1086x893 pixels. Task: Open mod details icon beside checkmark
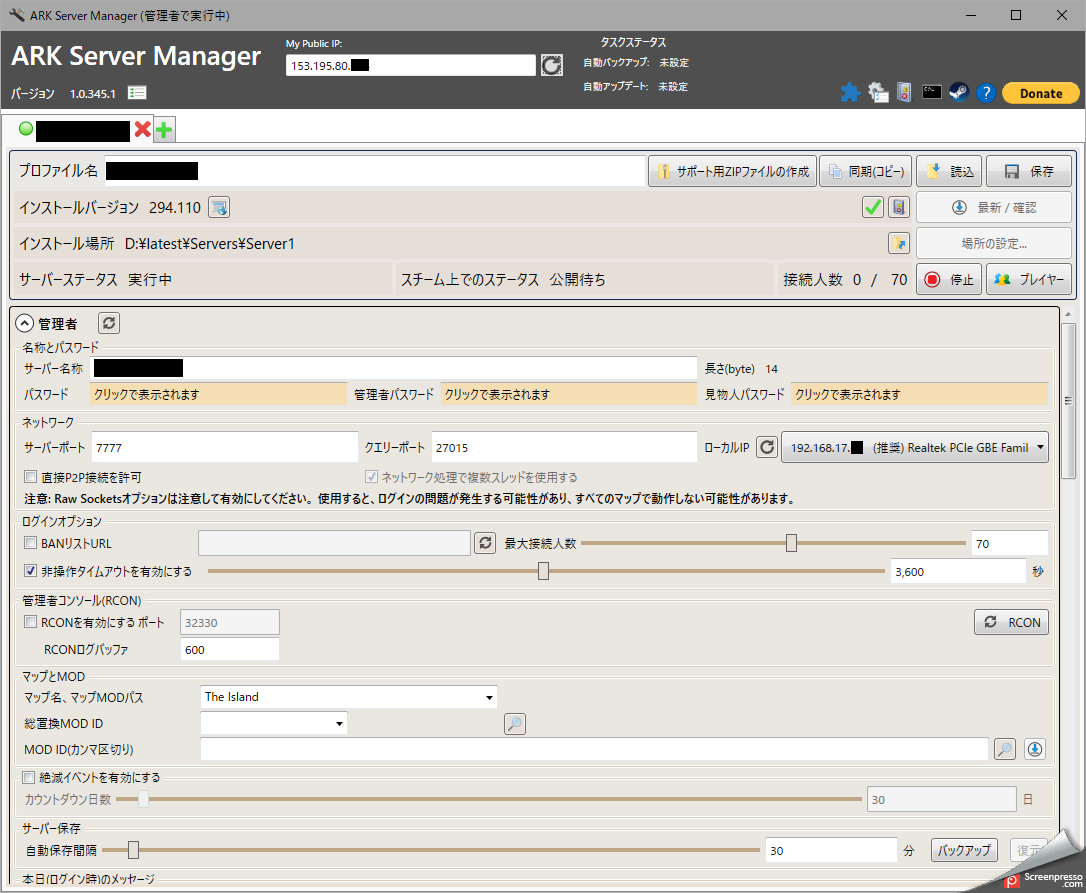899,207
